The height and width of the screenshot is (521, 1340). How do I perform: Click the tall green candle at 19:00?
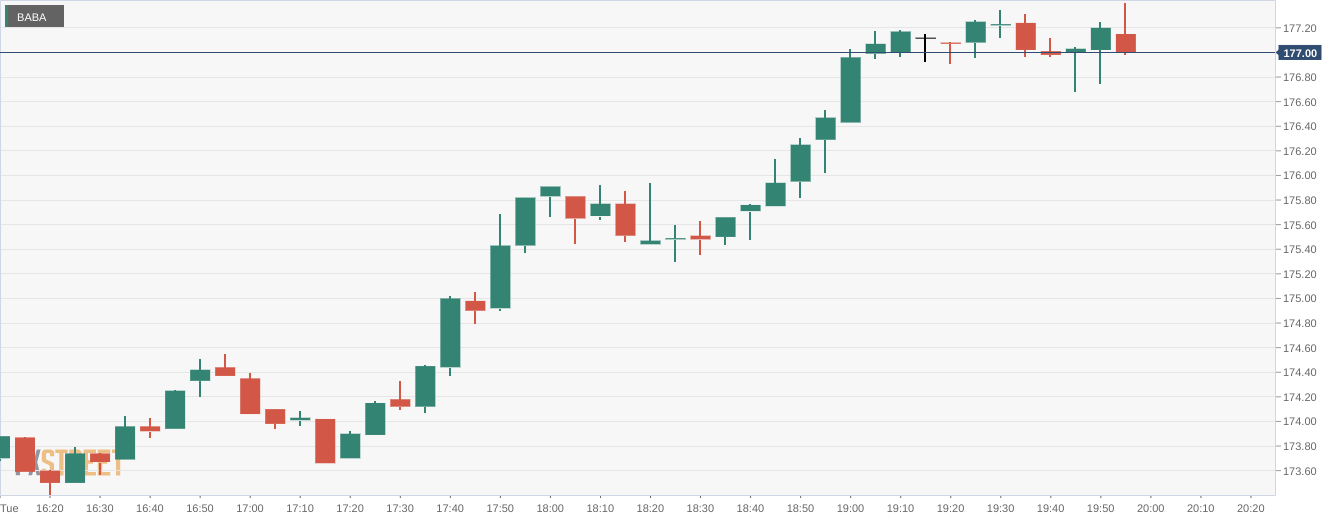click(x=850, y=90)
